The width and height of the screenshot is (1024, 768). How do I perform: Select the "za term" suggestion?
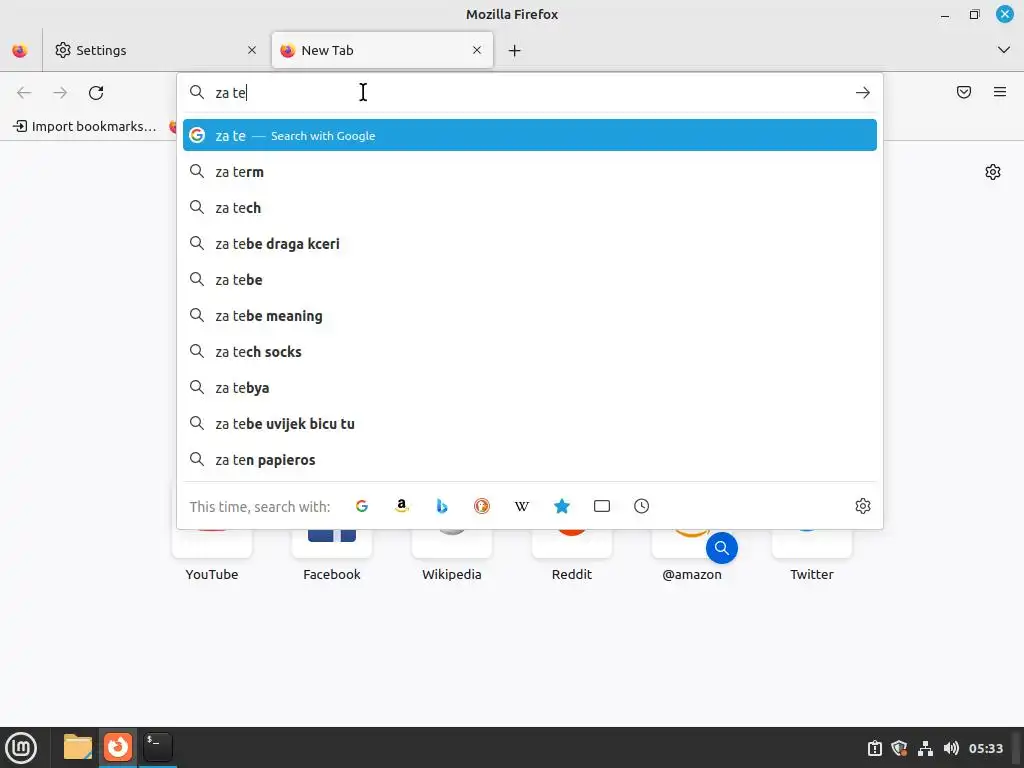[x=530, y=172]
